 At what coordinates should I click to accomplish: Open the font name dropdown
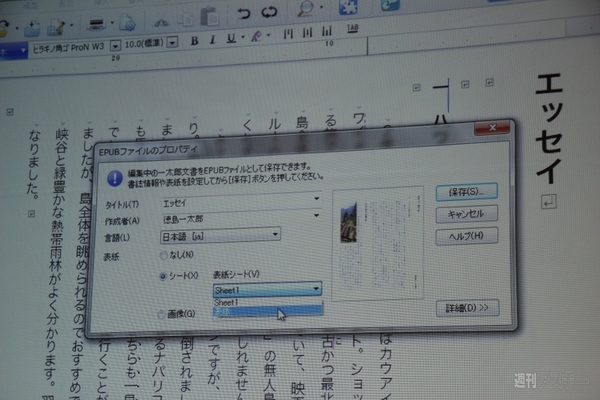pos(114,46)
